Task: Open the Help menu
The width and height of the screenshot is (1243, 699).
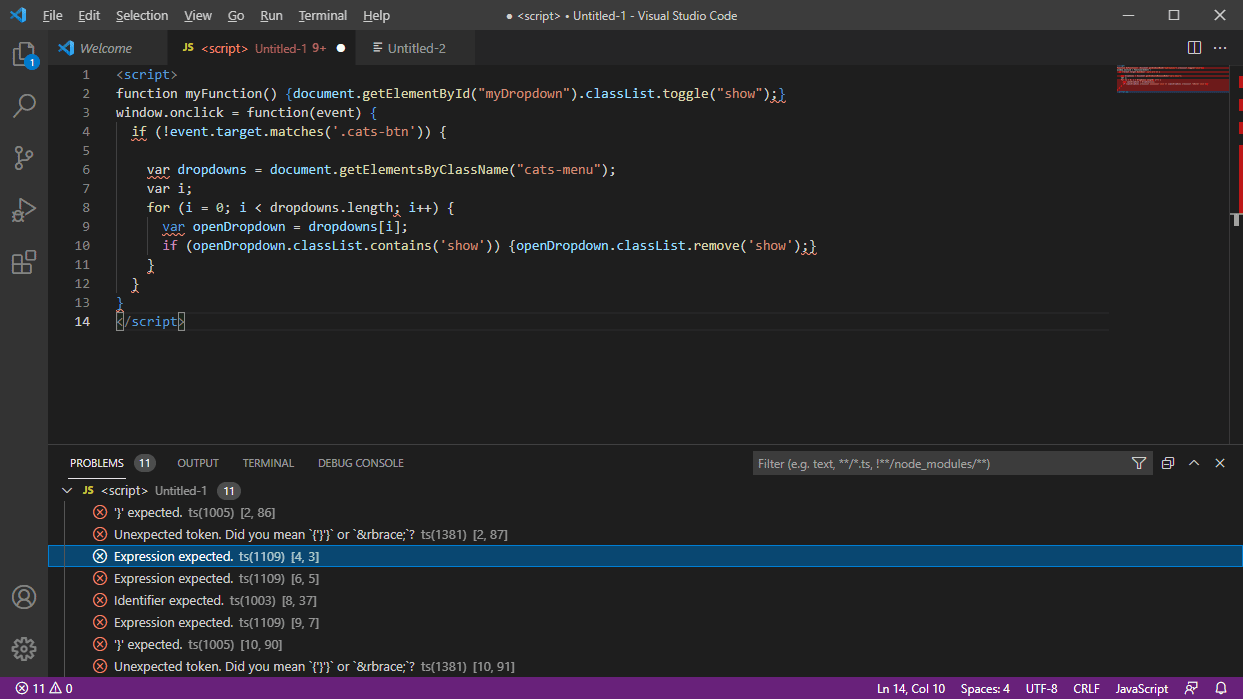Action: 376,15
